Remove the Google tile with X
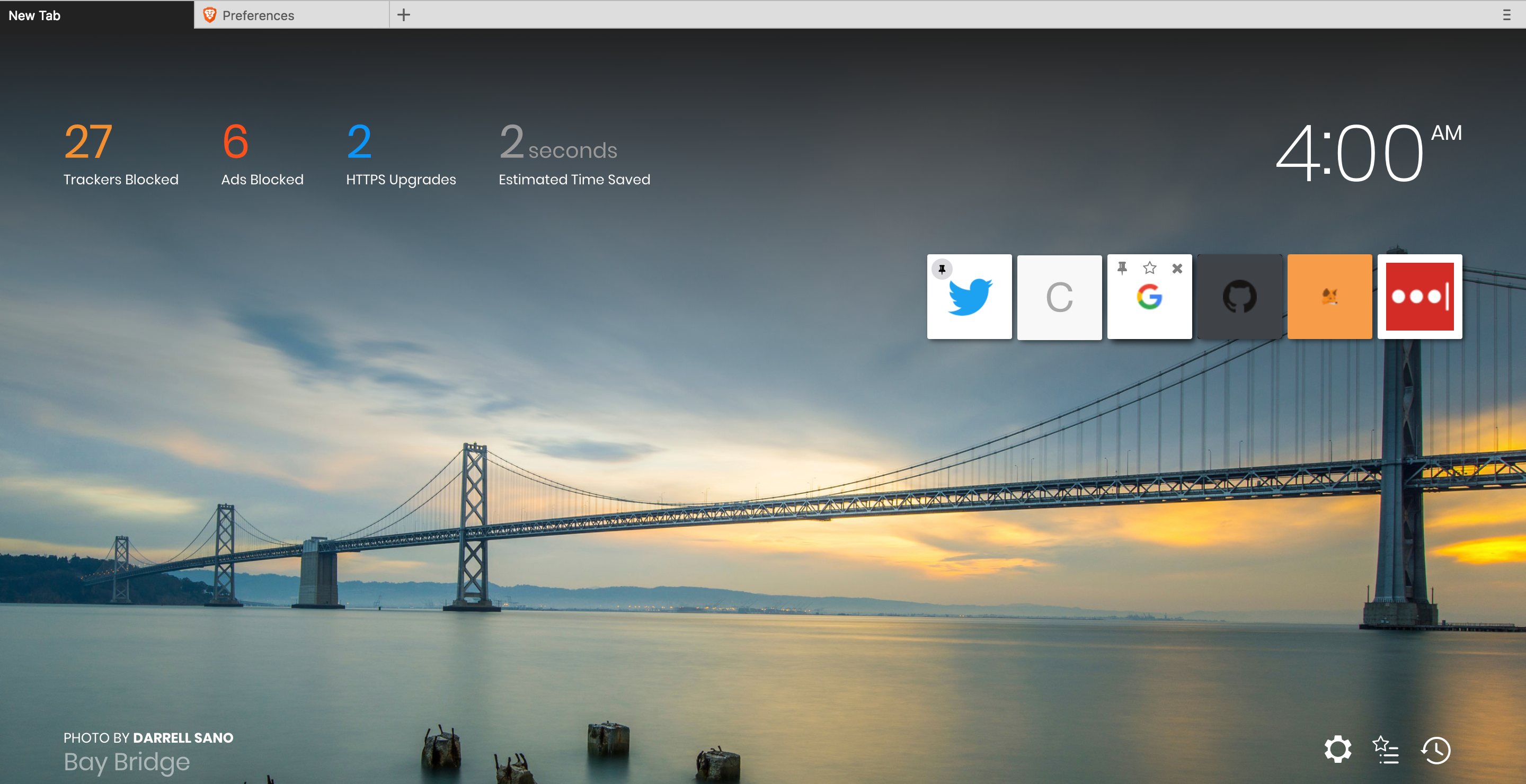 [x=1177, y=268]
